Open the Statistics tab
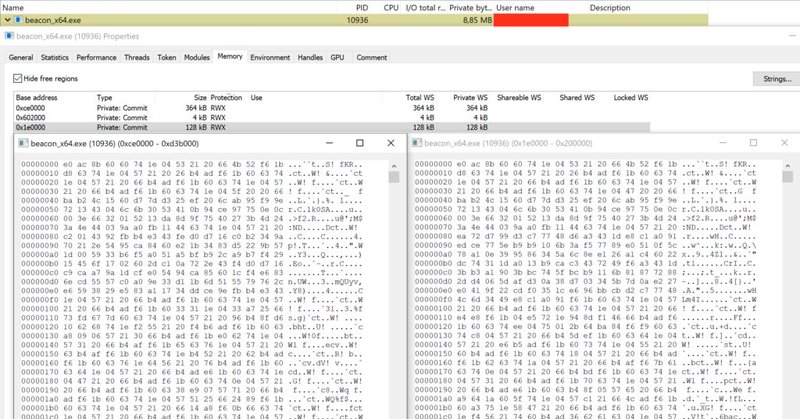This screenshot has height=419, width=800. (x=55, y=58)
